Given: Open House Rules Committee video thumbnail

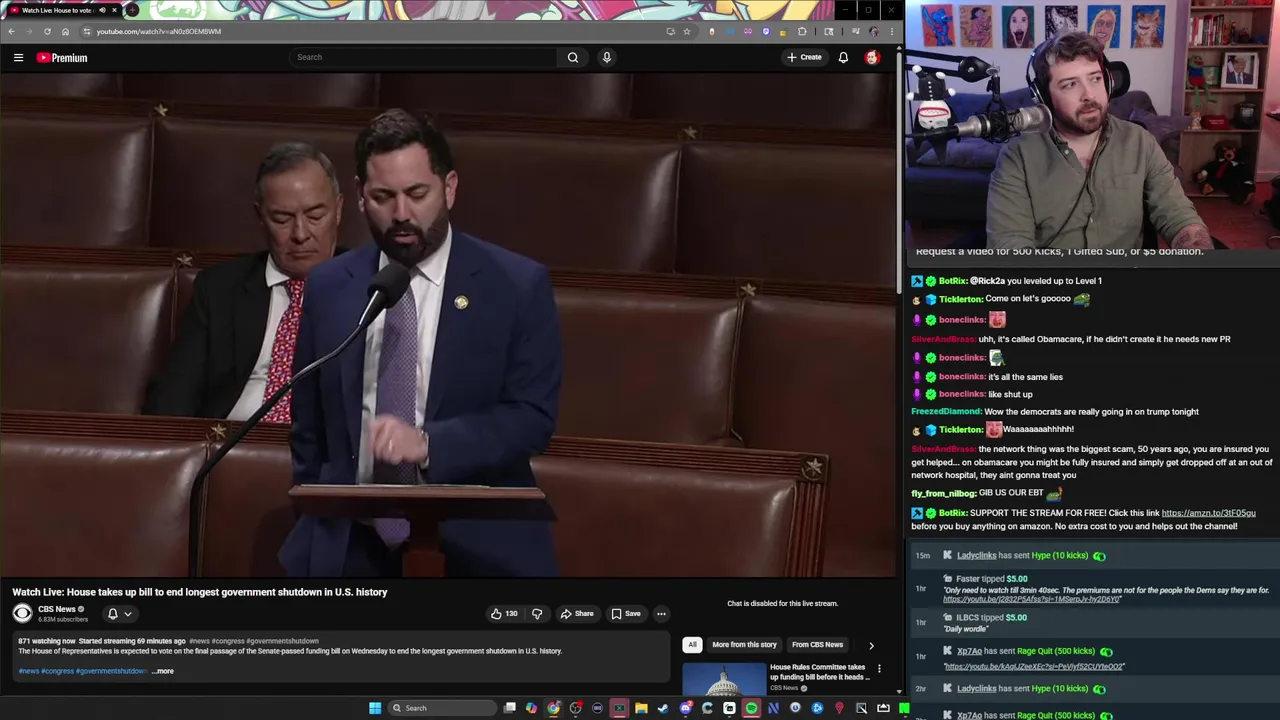Looking at the screenshot, I should pos(724,679).
